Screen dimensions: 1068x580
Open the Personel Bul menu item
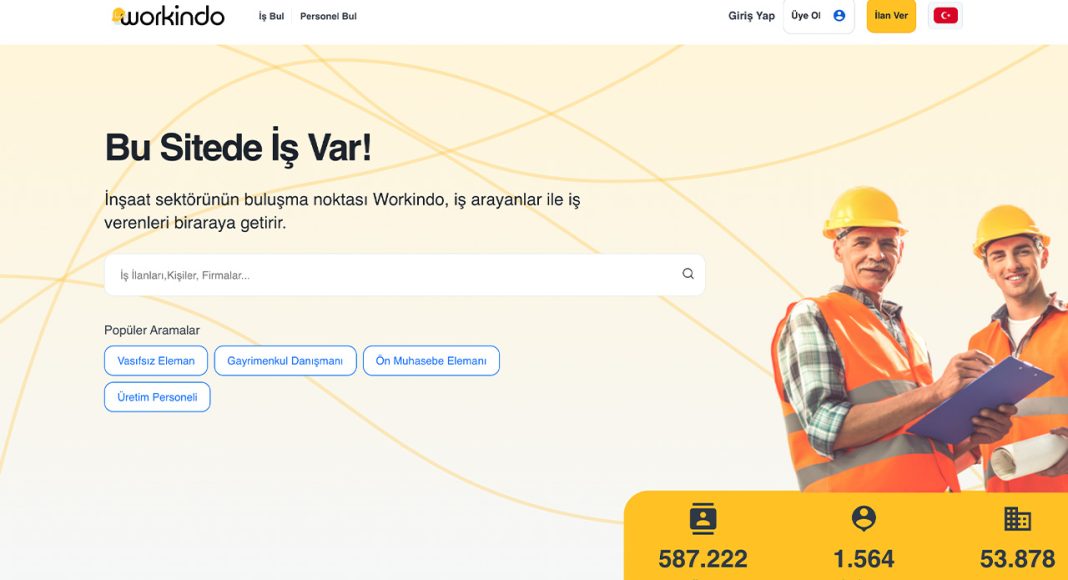pyautogui.click(x=328, y=16)
